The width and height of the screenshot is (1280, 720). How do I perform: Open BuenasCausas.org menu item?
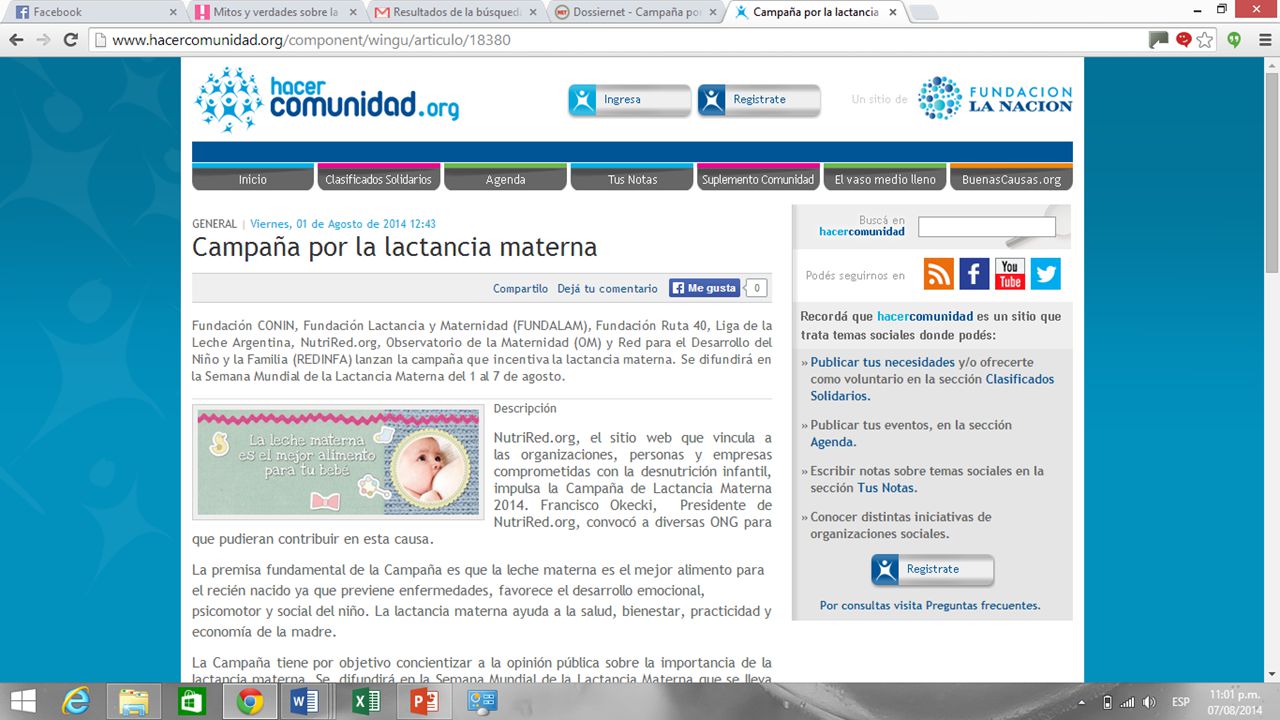click(1011, 177)
